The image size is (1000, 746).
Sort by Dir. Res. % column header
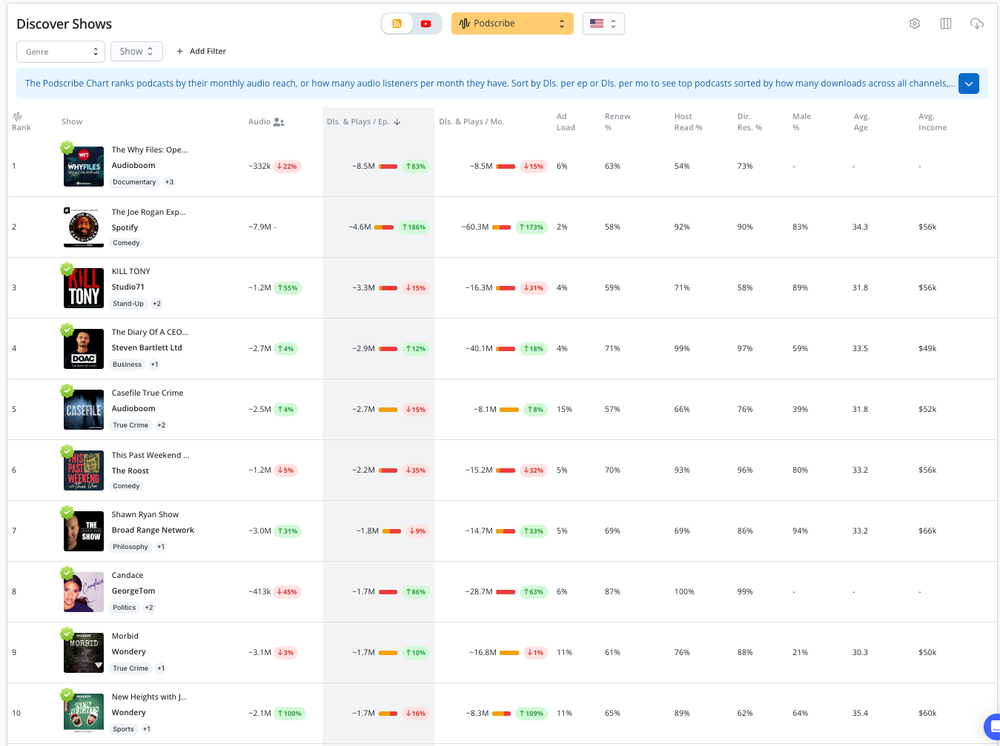tap(749, 122)
